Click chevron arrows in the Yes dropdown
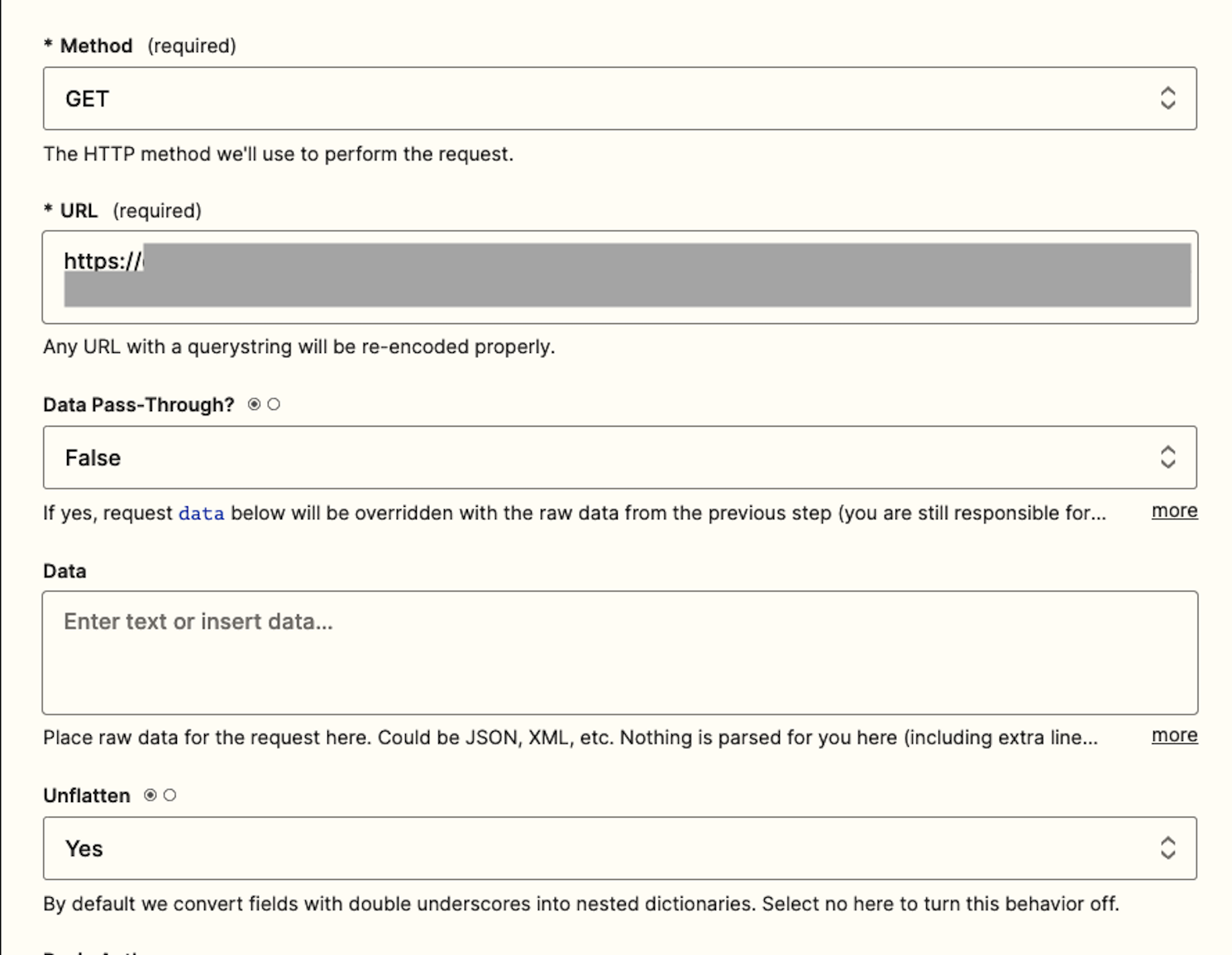1232x955 pixels. tap(1168, 848)
